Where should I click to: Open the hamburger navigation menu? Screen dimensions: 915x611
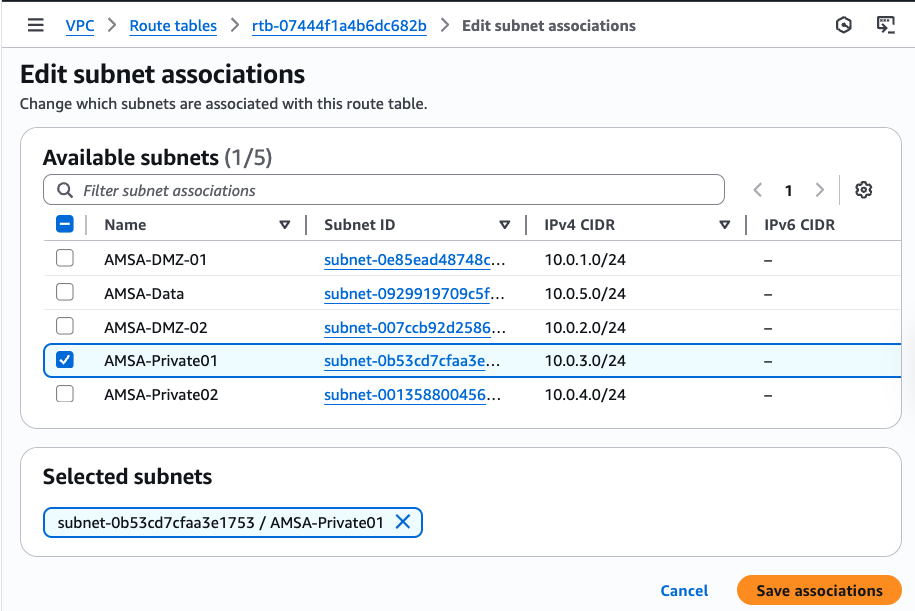click(x=35, y=25)
